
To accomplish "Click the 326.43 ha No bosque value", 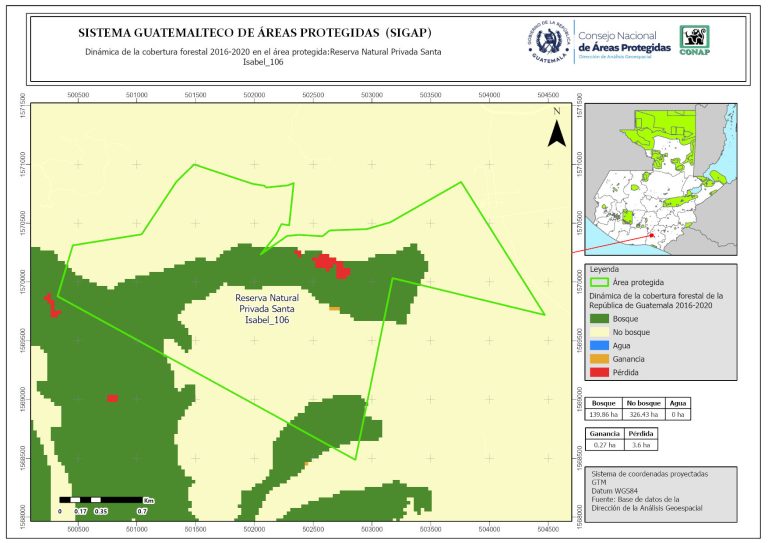I will (643, 413).
